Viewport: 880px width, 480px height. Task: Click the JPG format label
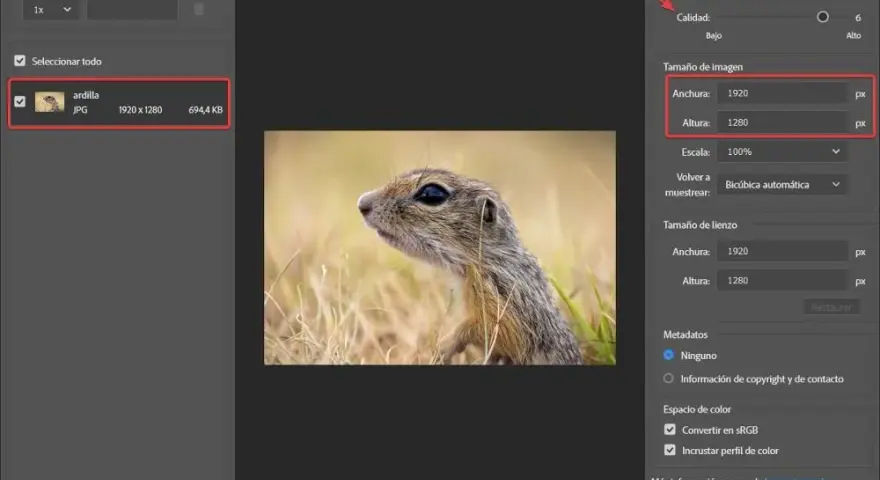[x=80, y=110]
